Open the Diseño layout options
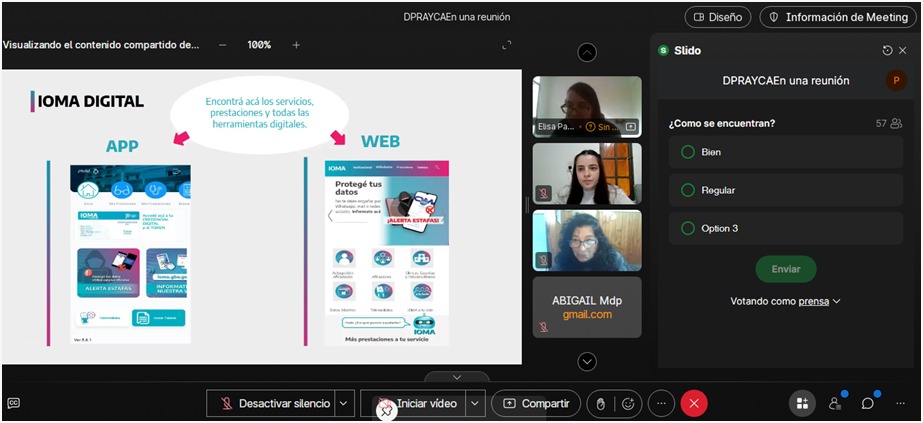This screenshot has width=923, height=423. (718, 17)
